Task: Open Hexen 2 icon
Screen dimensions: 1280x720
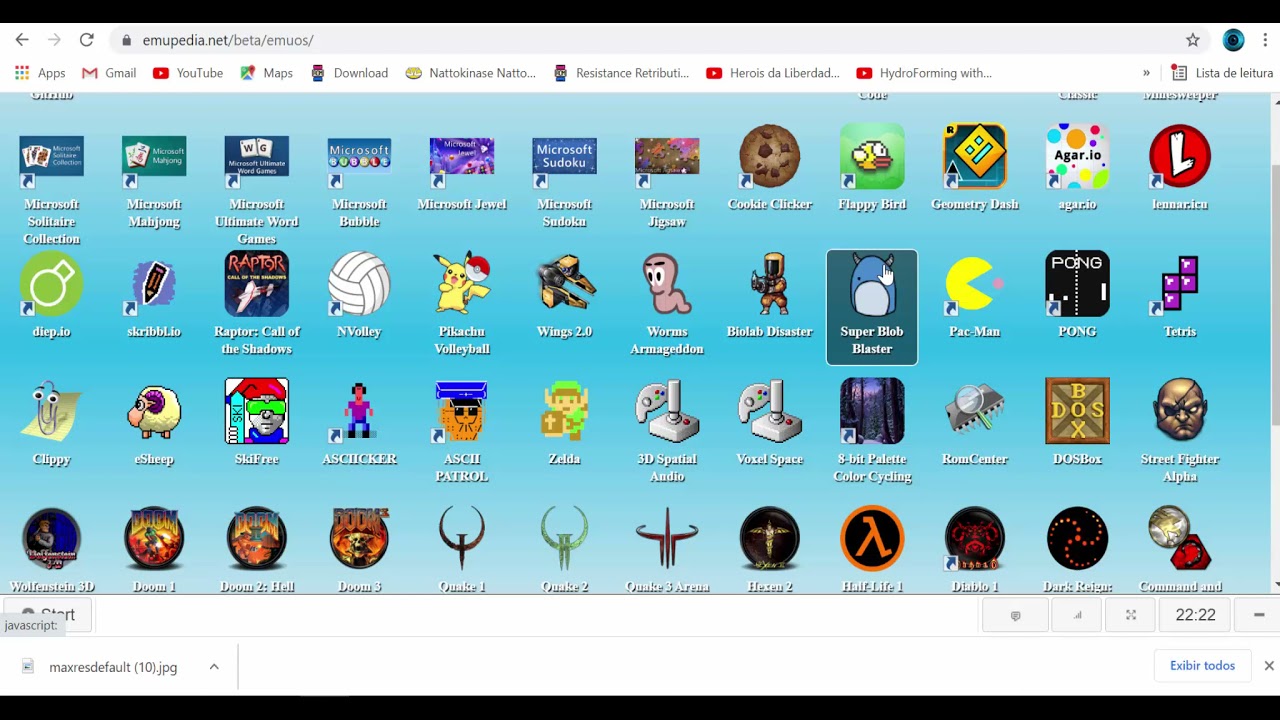Action: (x=770, y=540)
